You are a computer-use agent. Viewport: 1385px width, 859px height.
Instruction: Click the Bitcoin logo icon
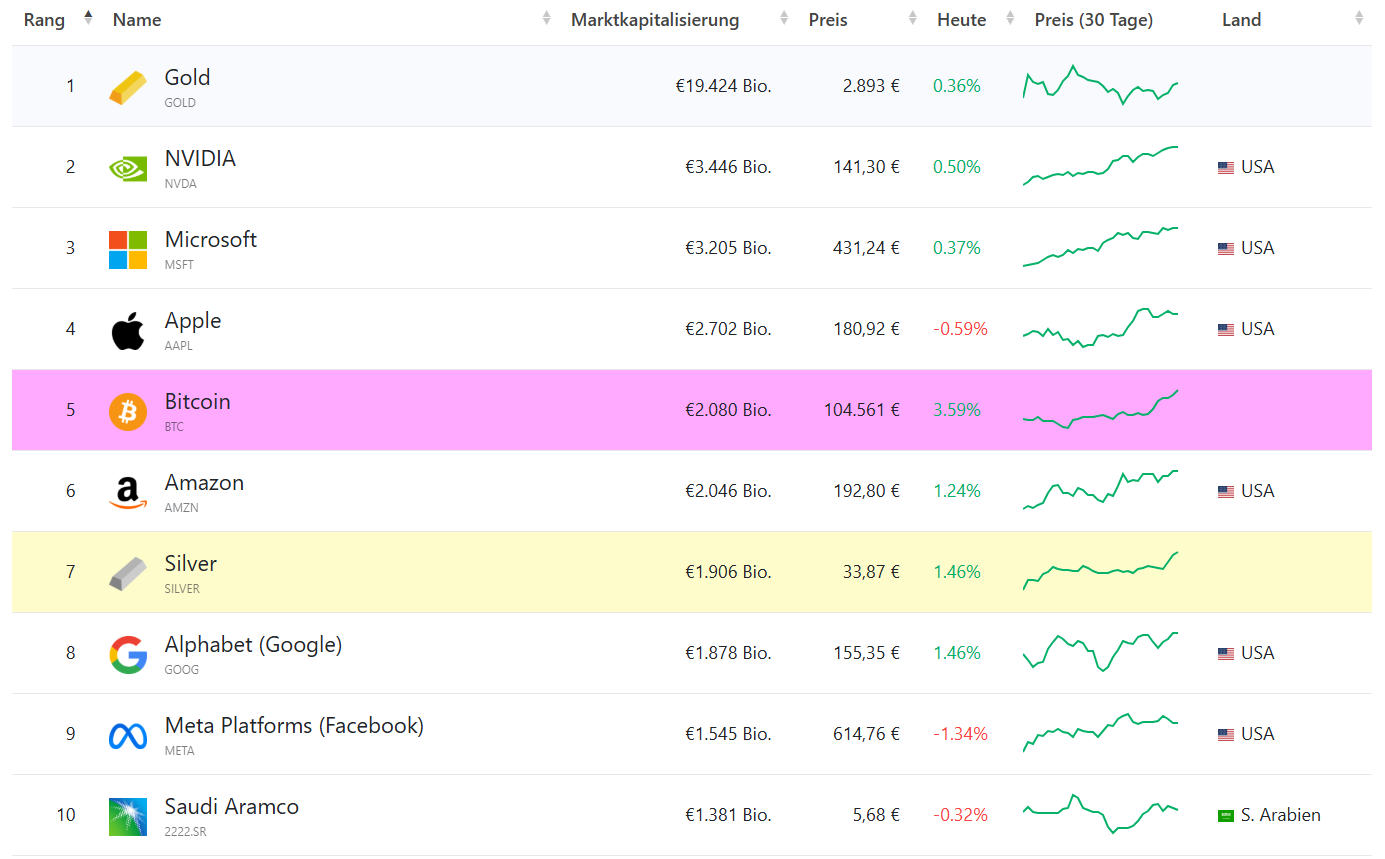[x=128, y=411]
